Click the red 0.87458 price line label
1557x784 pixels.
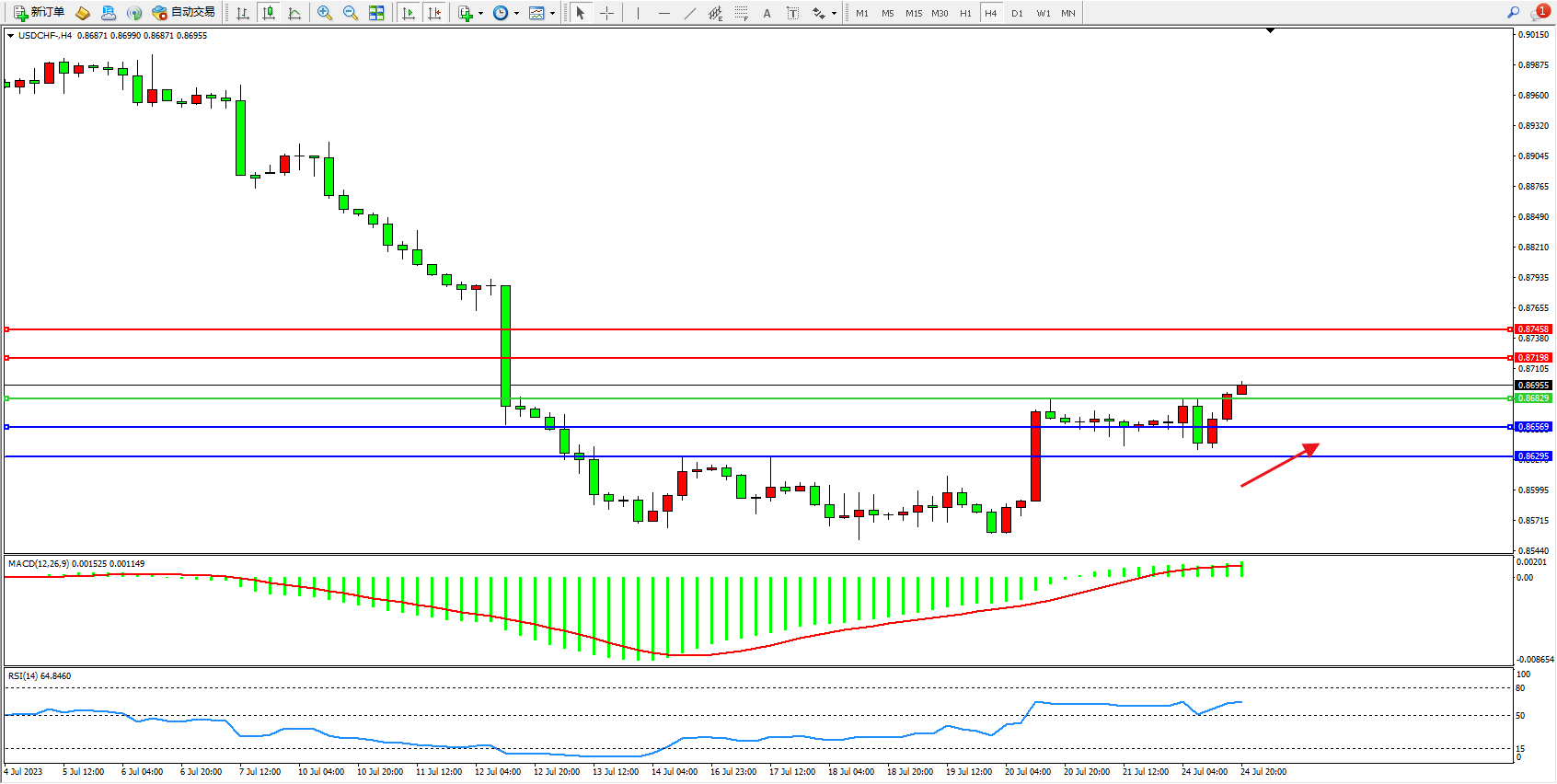click(x=1533, y=329)
